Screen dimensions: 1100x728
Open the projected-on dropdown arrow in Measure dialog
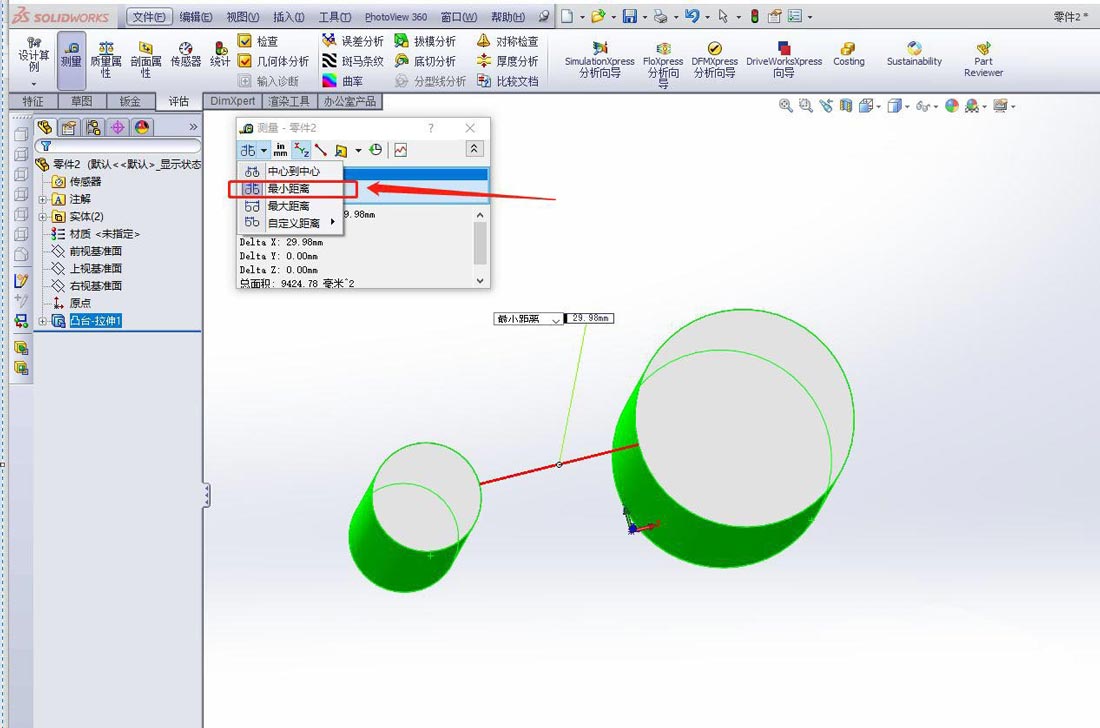(358, 150)
